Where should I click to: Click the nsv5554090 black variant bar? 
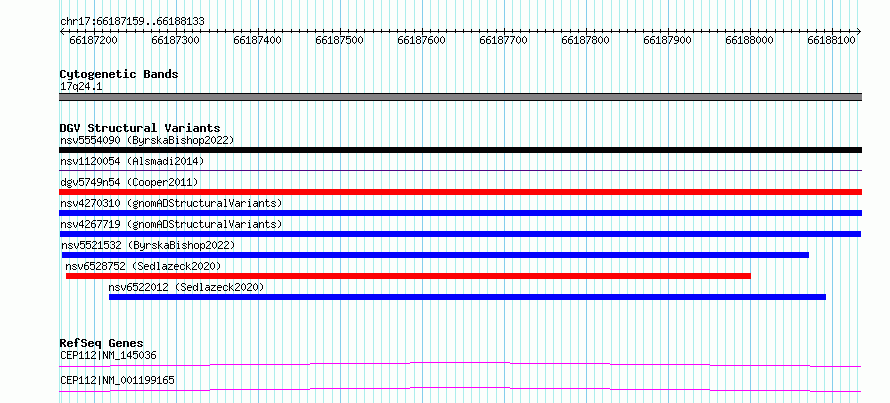[460, 150]
